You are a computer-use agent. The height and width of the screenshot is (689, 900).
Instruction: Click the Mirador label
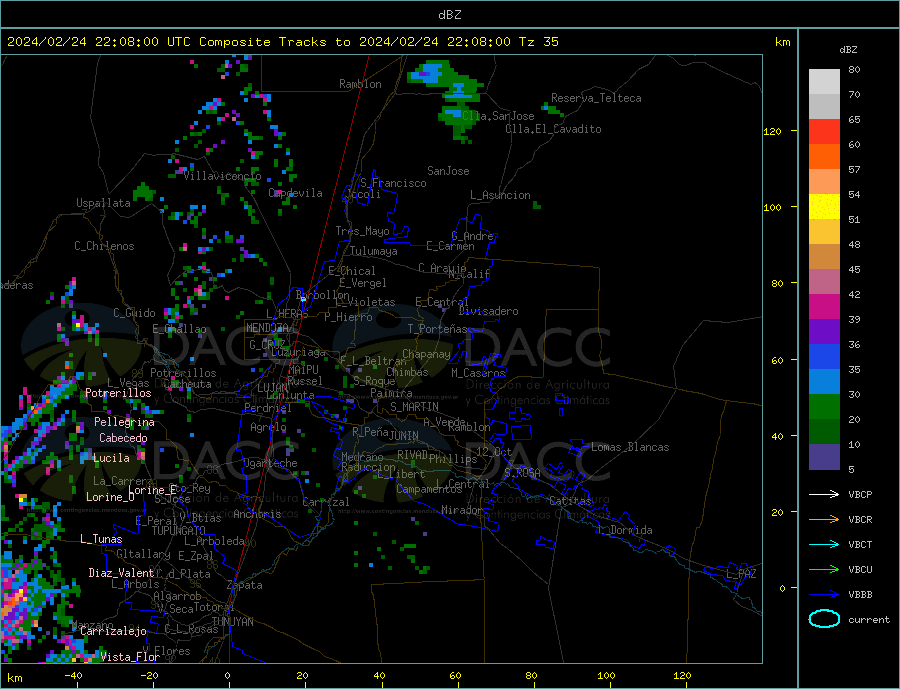(462, 510)
